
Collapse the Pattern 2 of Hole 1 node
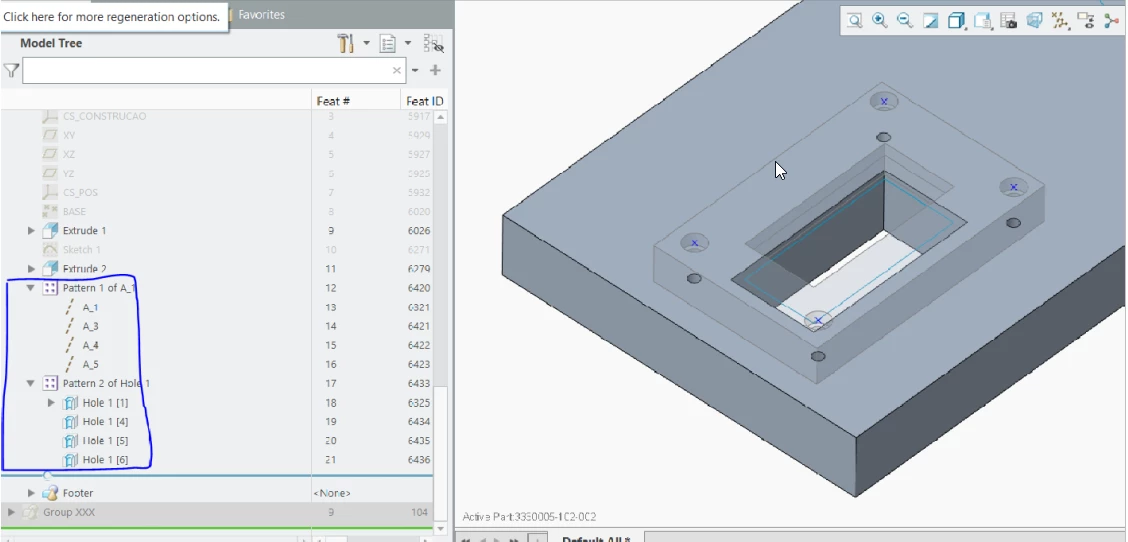[31, 384]
